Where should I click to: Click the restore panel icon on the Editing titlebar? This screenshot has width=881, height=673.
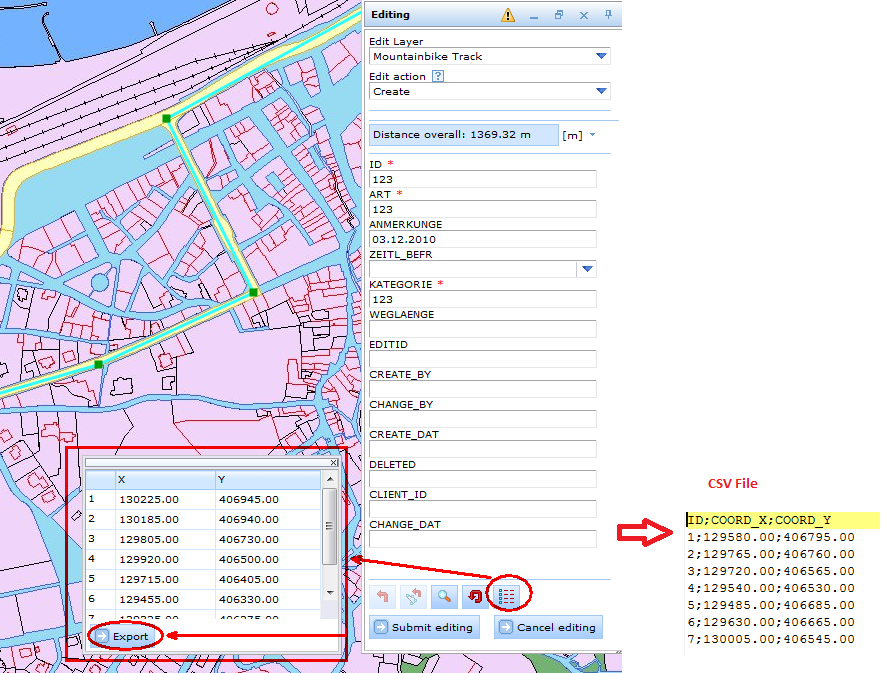[558, 15]
